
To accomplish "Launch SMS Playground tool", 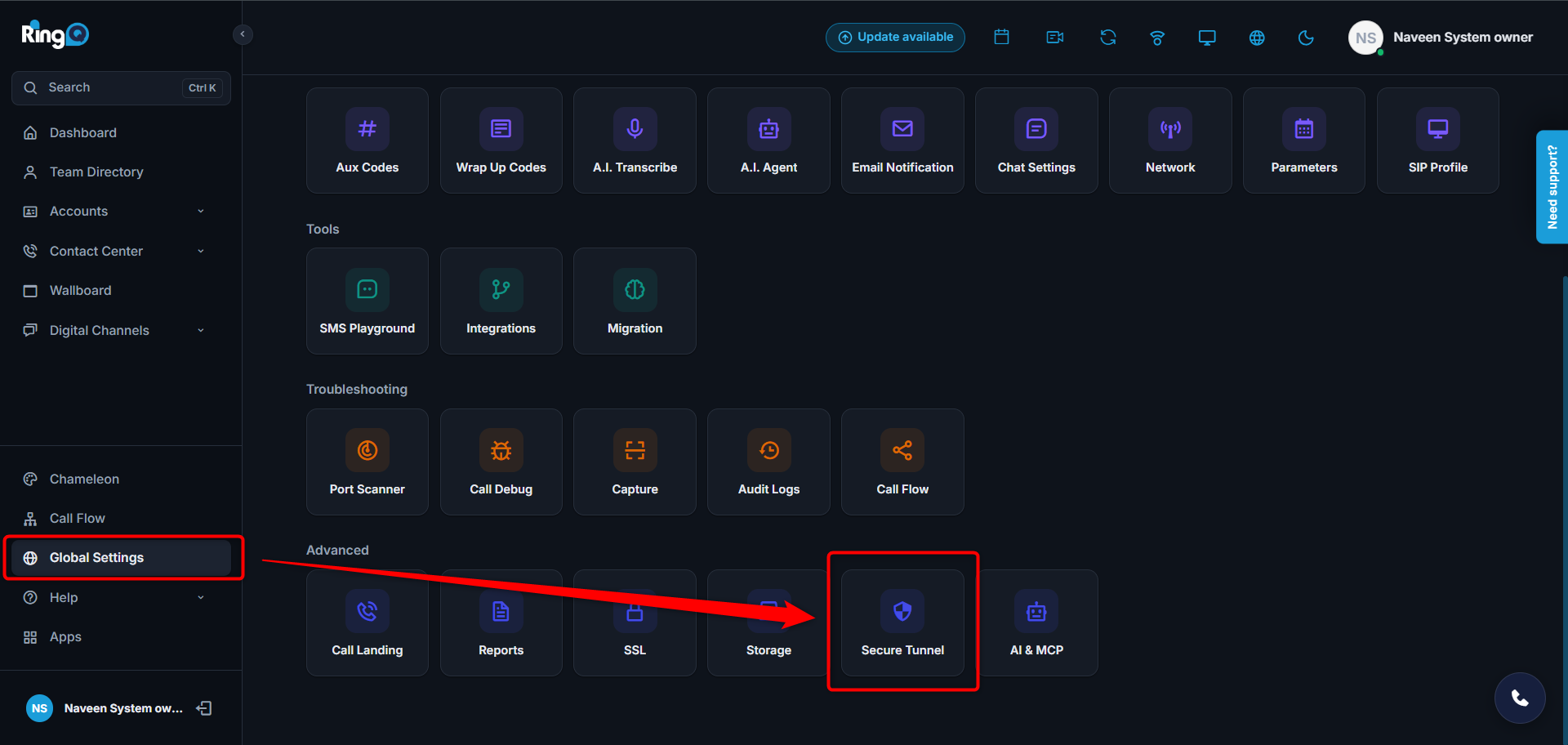I will click(x=367, y=301).
